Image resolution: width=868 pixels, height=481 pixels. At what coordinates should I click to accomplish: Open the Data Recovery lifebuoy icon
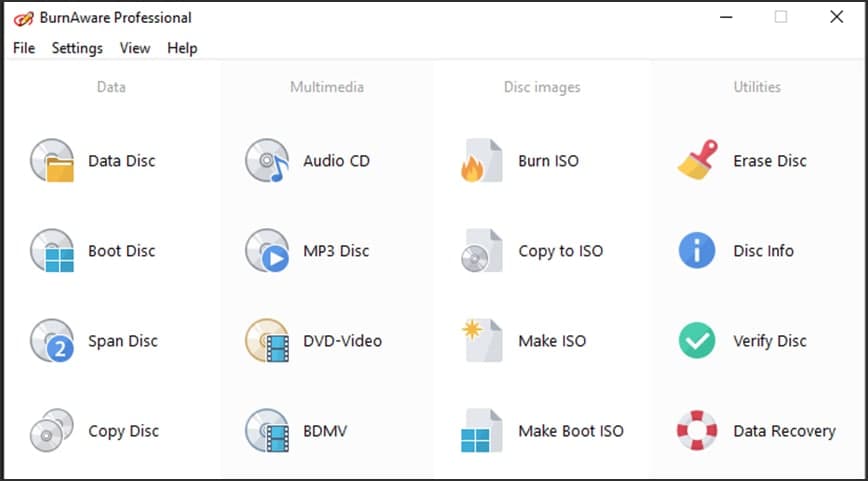tap(697, 431)
